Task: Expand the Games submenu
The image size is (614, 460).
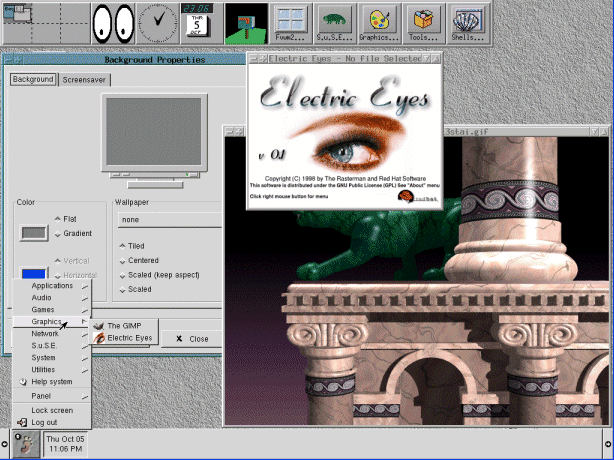Action: [x=52, y=310]
